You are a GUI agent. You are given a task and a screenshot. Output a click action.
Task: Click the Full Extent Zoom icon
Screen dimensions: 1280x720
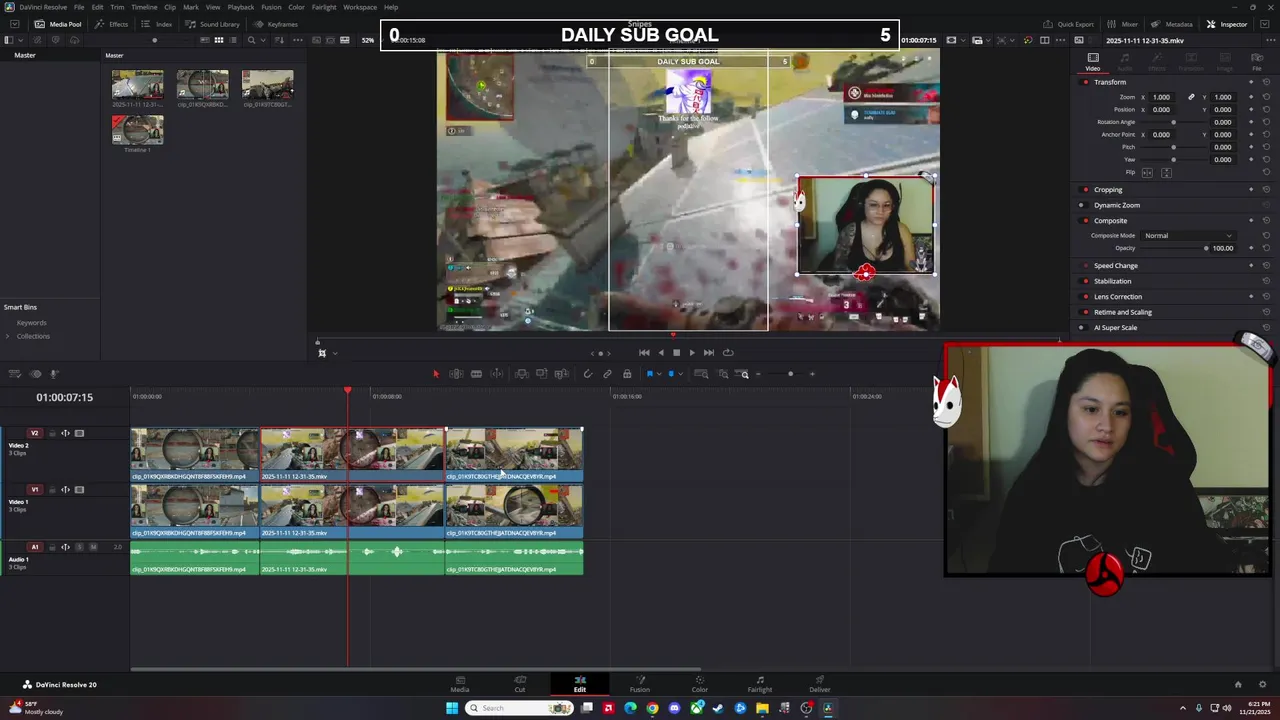pos(701,374)
